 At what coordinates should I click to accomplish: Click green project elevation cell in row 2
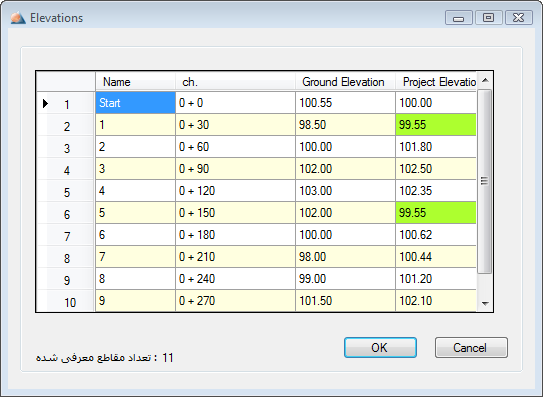click(x=436, y=125)
